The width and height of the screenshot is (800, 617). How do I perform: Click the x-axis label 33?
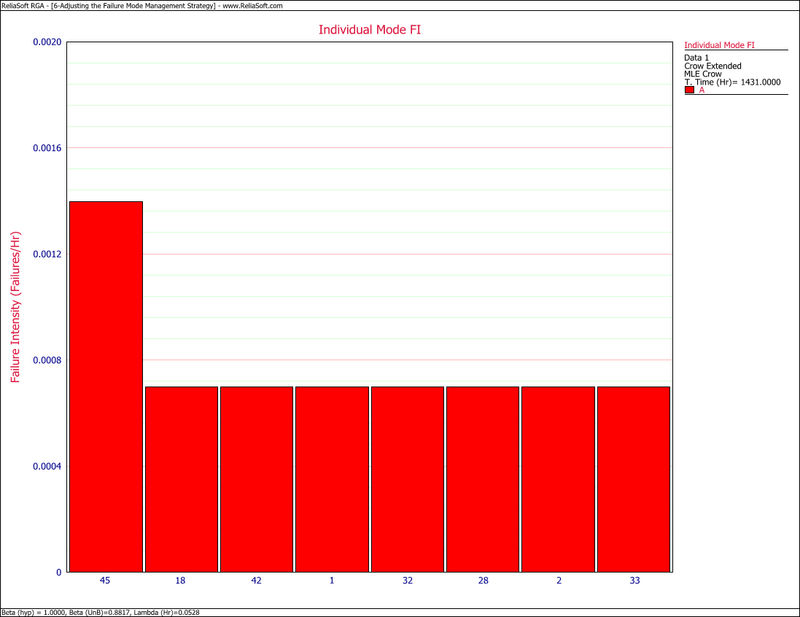coord(635,580)
